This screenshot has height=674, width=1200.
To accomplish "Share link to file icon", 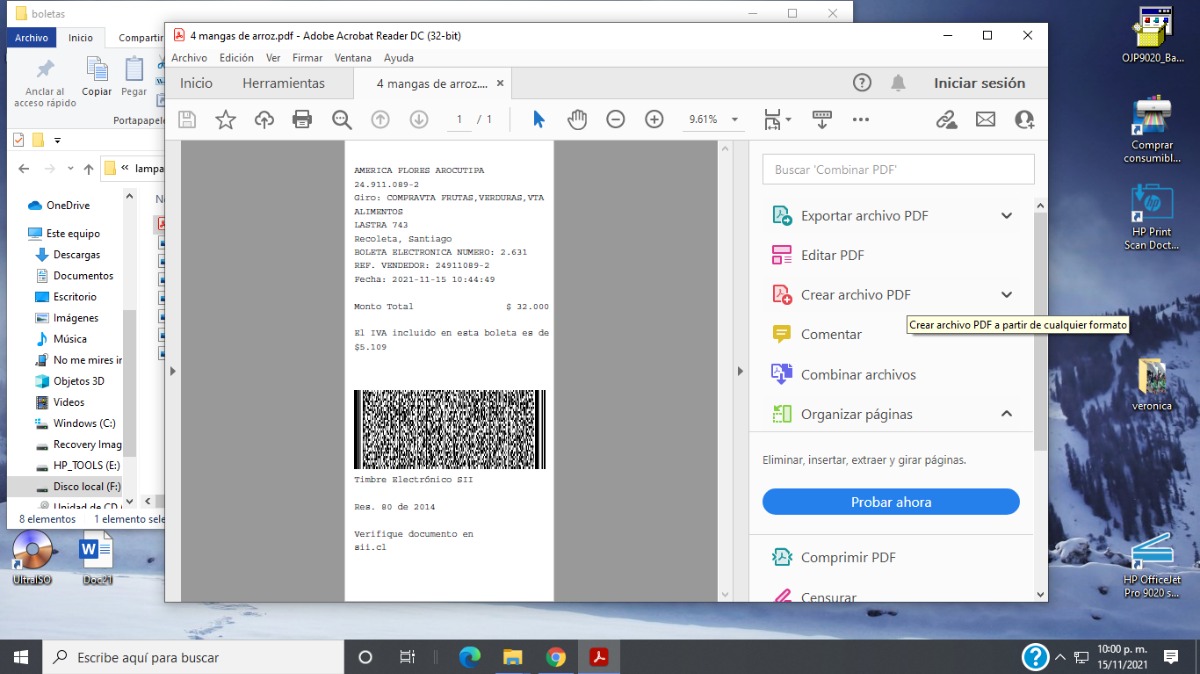I will 946,120.
